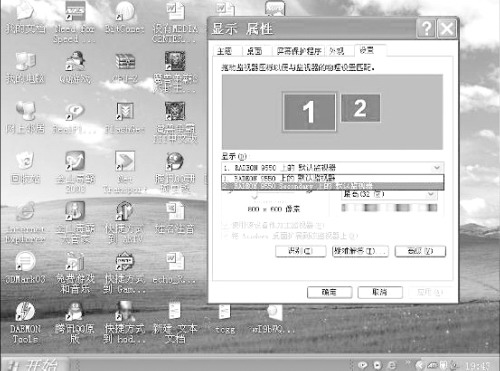Open the 开始 Start menu
Image resolution: width=500 pixels, height=371 pixels.
click(x=34, y=365)
